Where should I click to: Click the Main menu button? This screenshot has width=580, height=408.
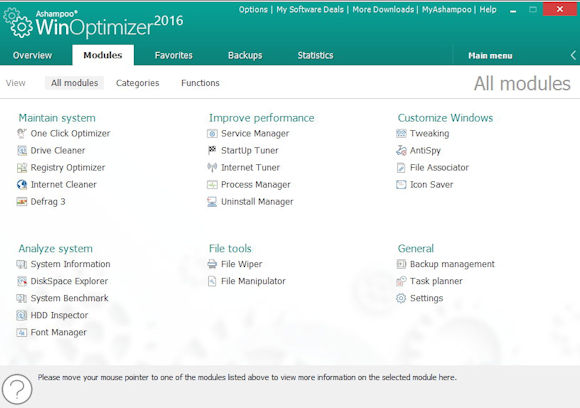[x=490, y=56]
